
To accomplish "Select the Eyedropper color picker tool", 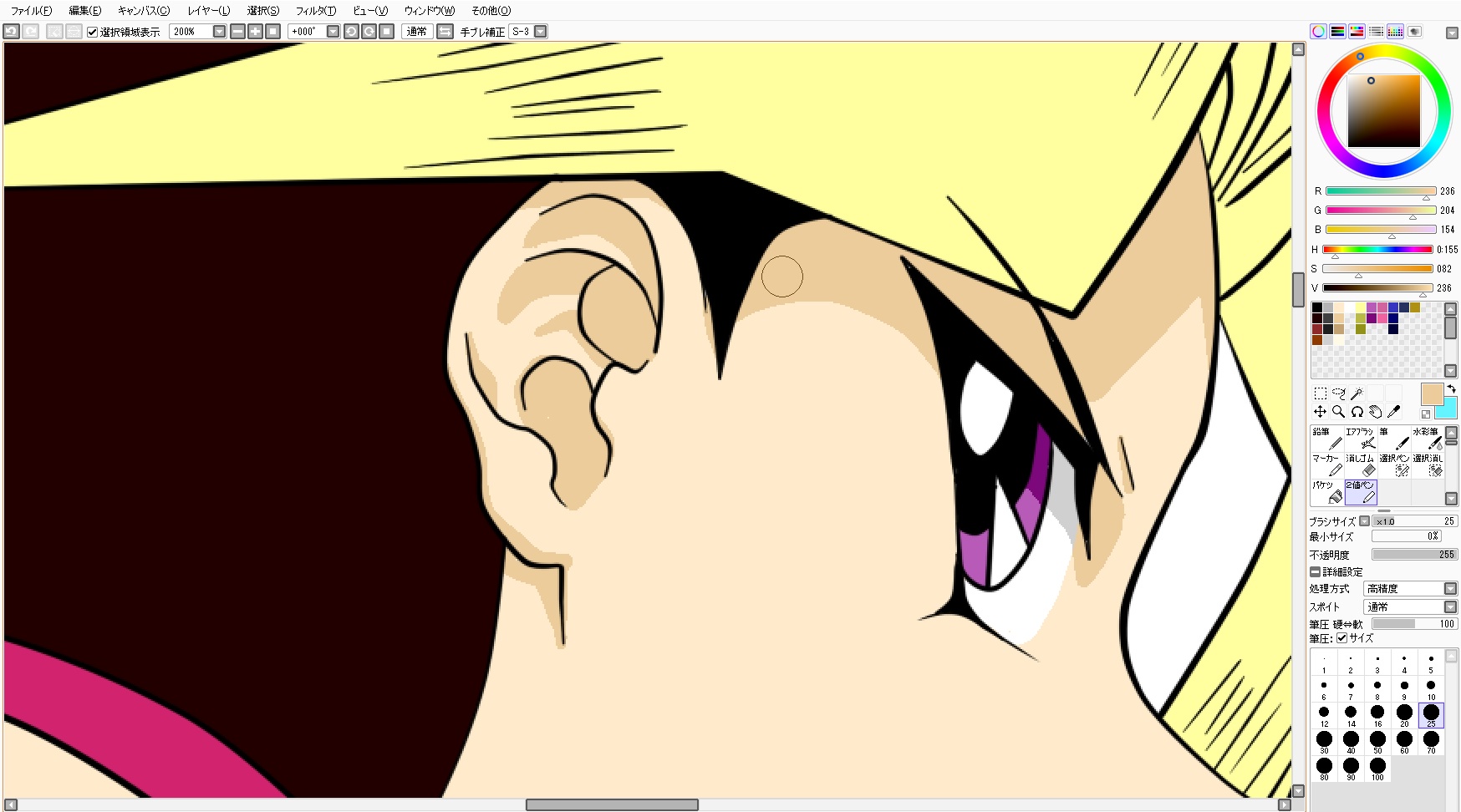I will (1393, 412).
